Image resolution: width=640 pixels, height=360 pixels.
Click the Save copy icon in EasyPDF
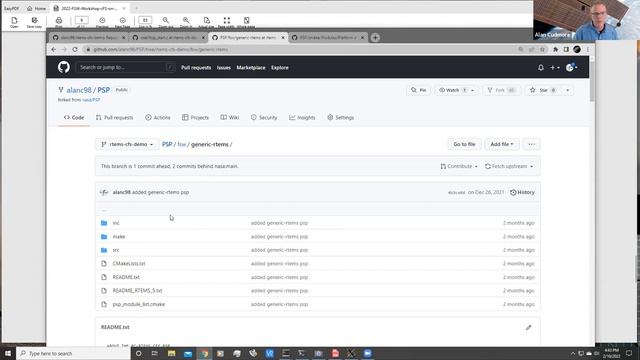34,22
